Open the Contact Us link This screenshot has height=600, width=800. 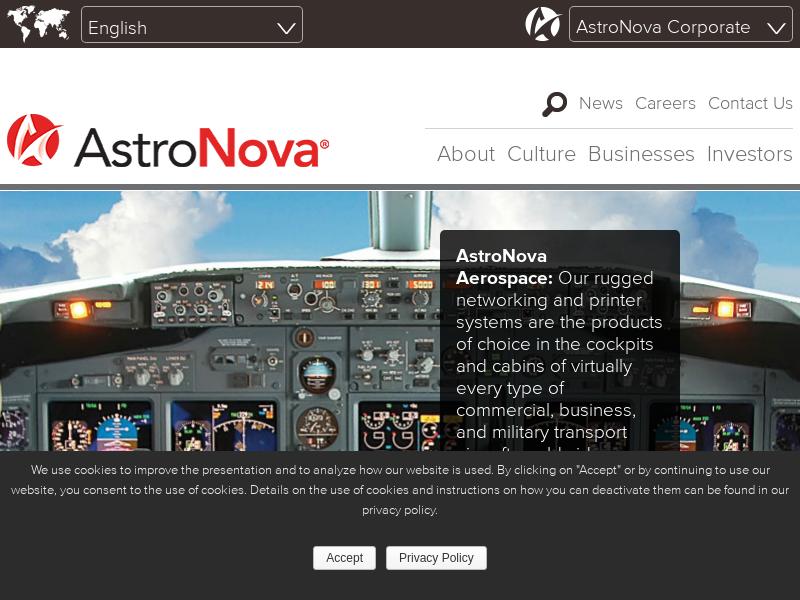tap(750, 104)
